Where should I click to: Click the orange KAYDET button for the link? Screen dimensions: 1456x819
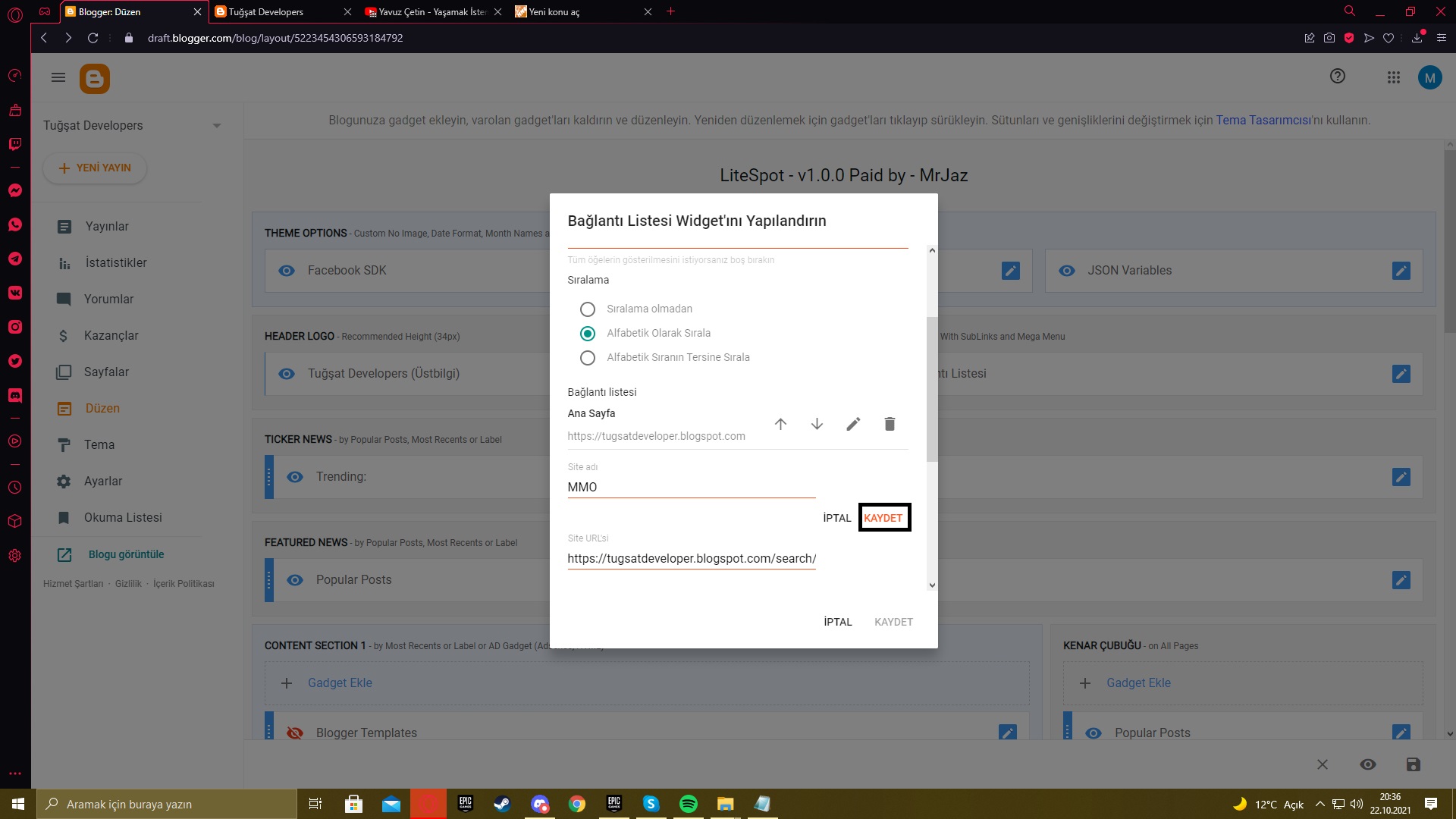[x=883, y=518]
